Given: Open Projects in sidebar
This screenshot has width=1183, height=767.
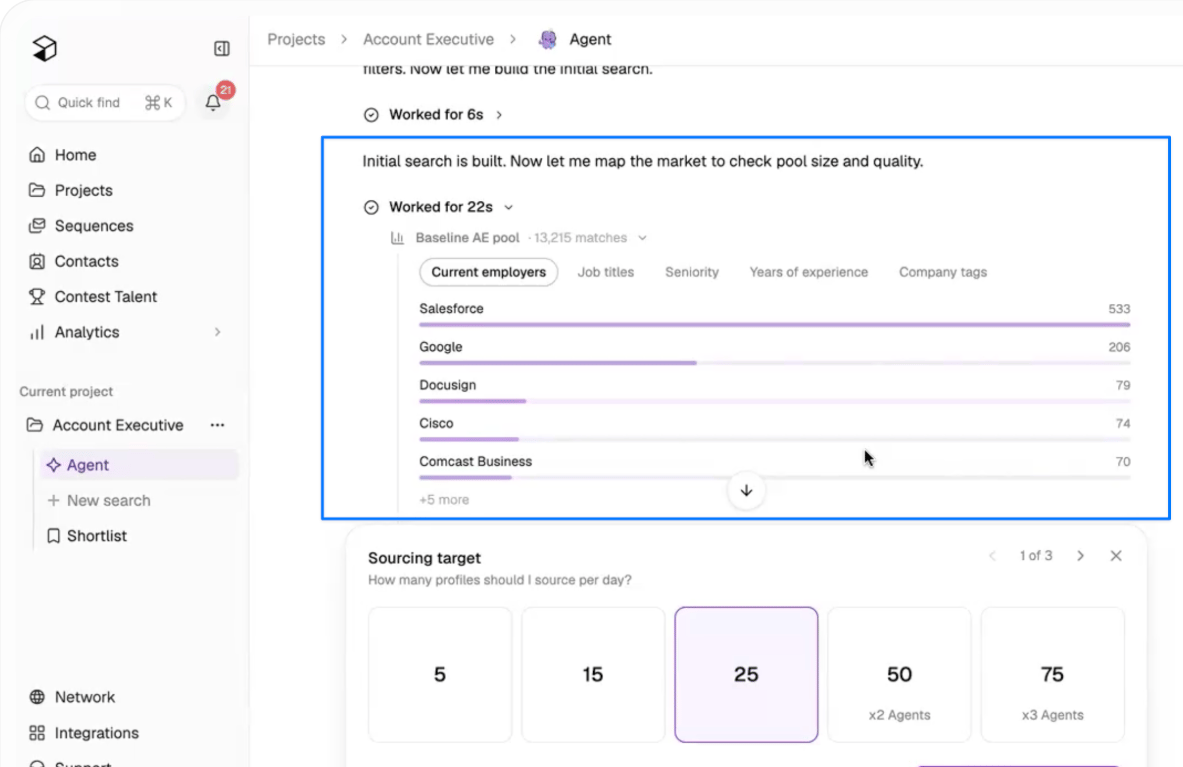Looking at the screenshot, I should (83, 190).
